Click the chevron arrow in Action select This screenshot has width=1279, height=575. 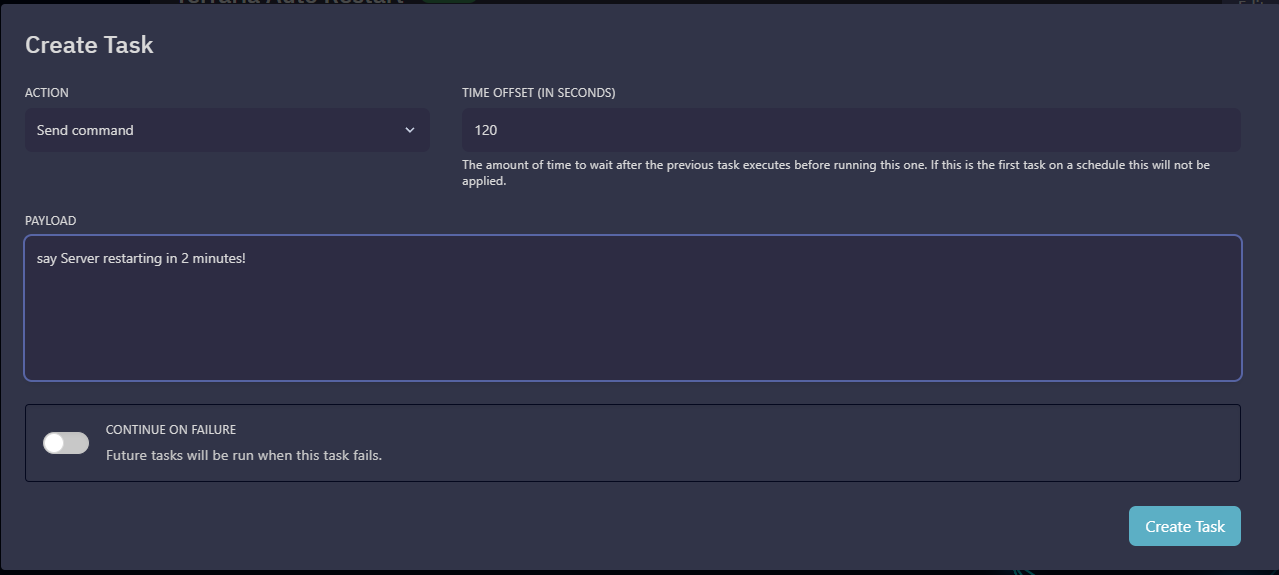tap(409, 130)
